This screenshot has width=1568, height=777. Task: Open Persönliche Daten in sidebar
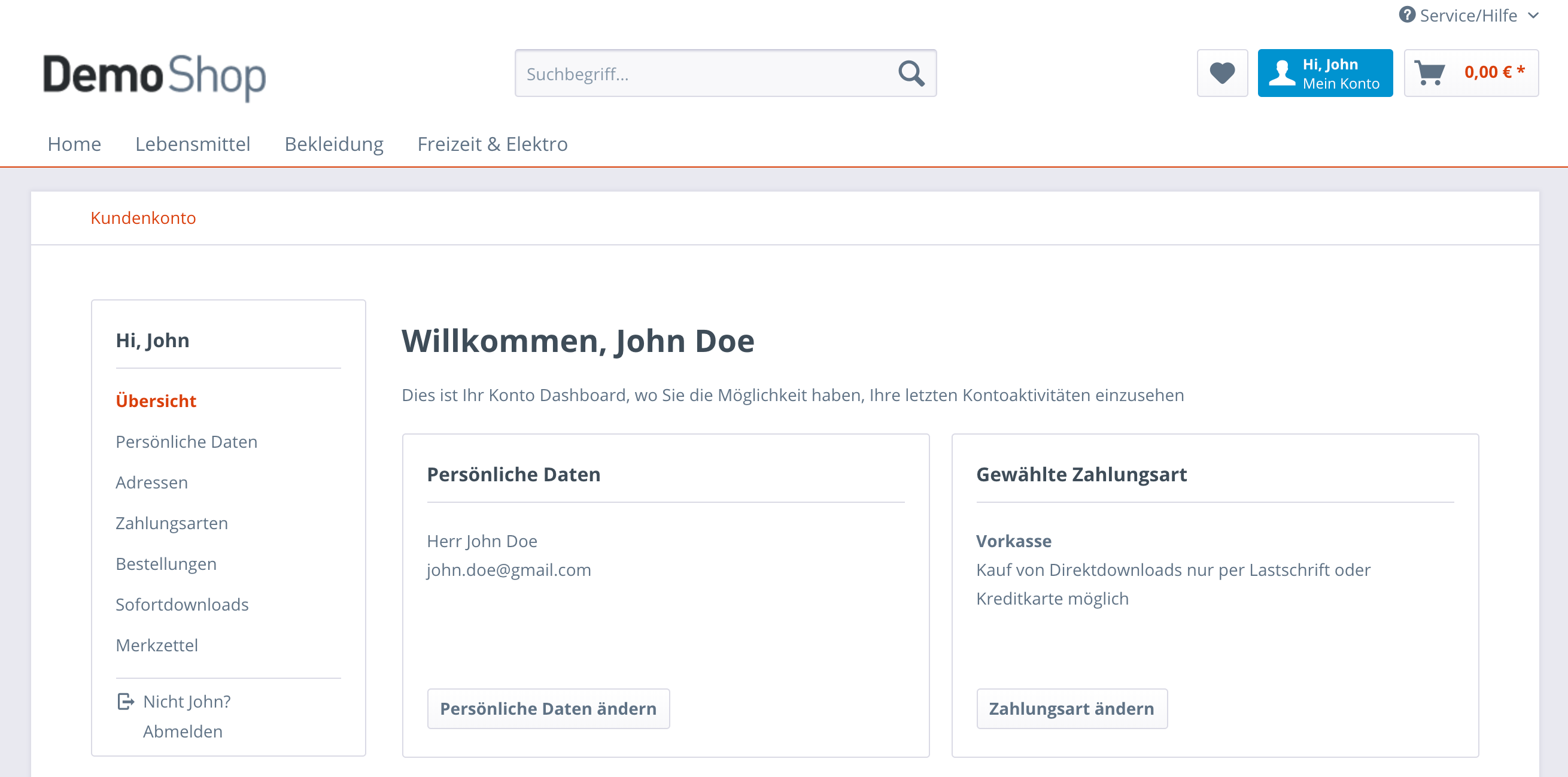(186, 442)
